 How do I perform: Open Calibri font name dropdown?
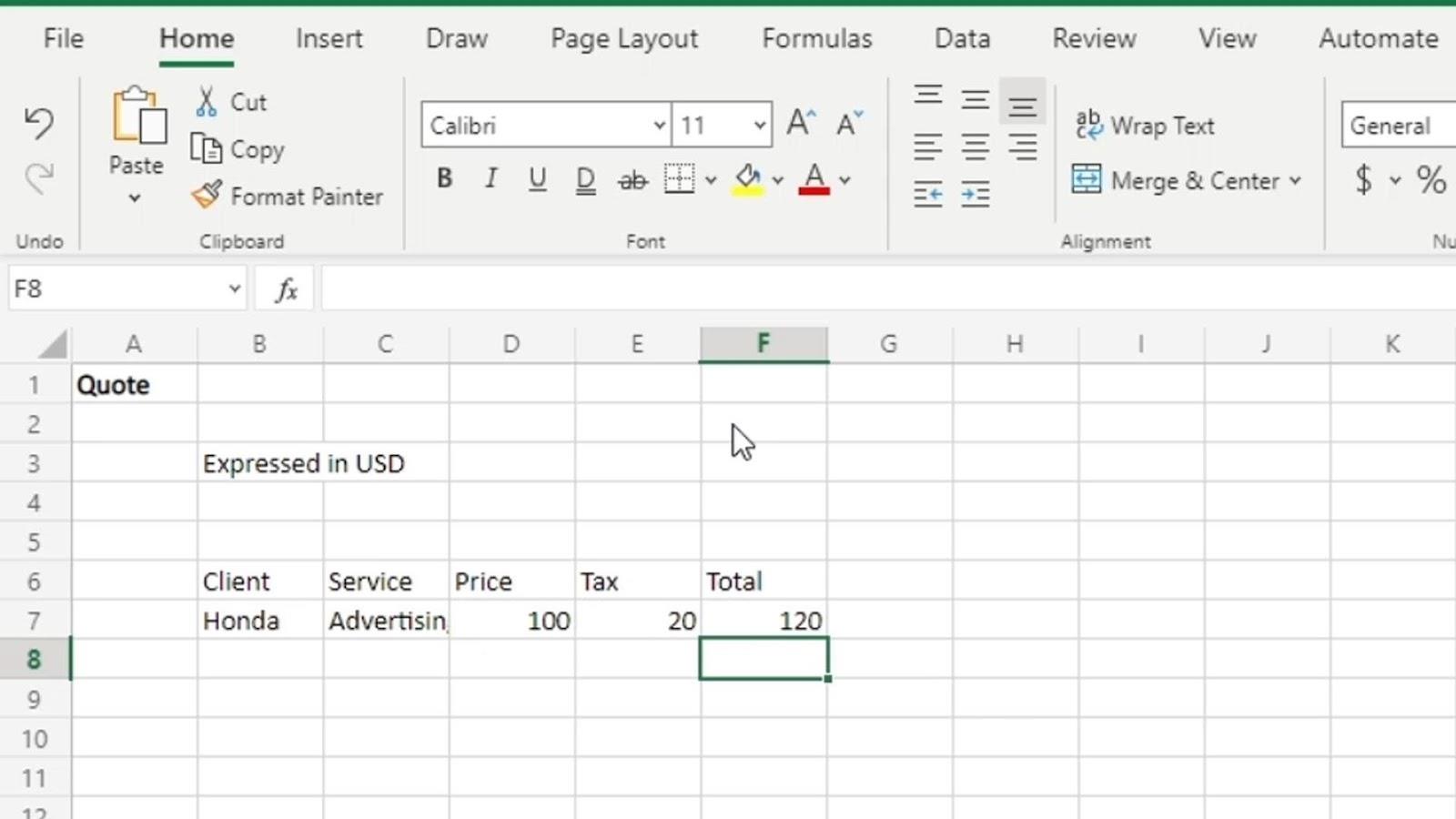660,125
